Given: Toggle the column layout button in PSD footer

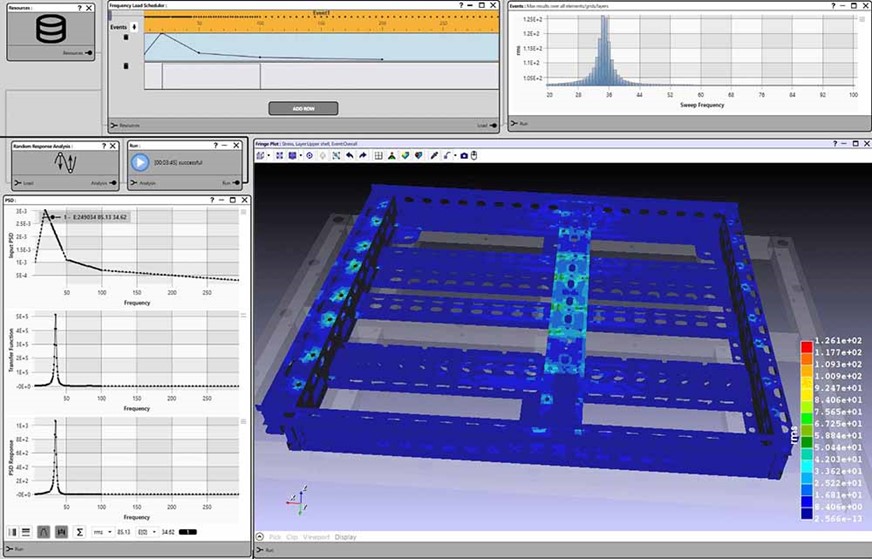Looking at the screenshot, I should [x=13, y=532].
